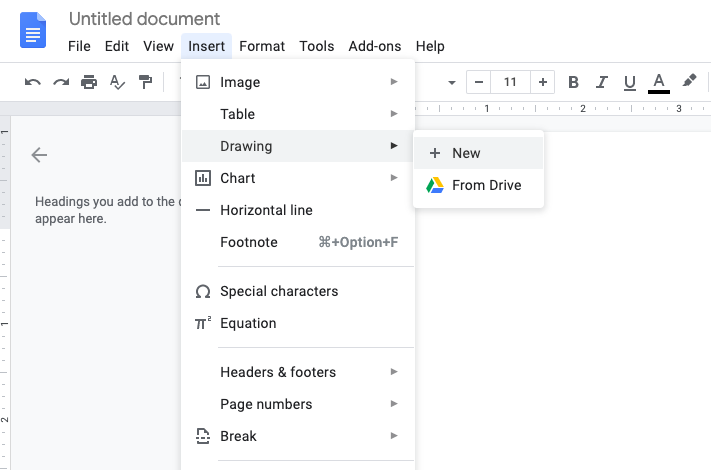Viewport: 711px width, 470px height.
Task: Open the Google Docs home icon
Action: 34,31
